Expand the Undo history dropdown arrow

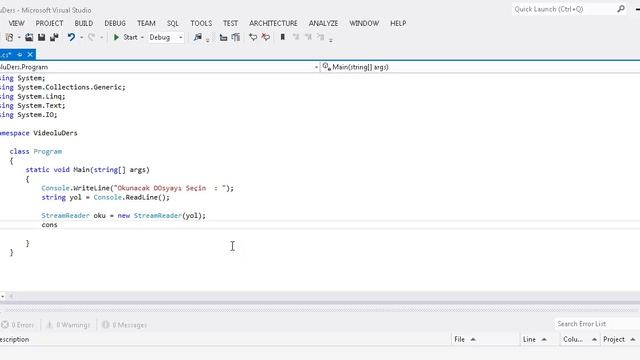point(82,38)
